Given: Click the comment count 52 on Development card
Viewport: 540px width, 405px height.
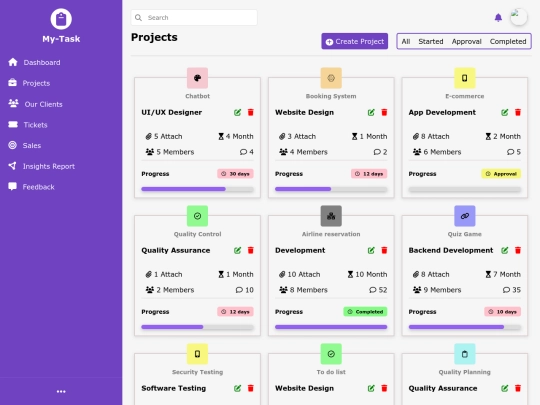Looking at the screenshot, I should (378, 290).
